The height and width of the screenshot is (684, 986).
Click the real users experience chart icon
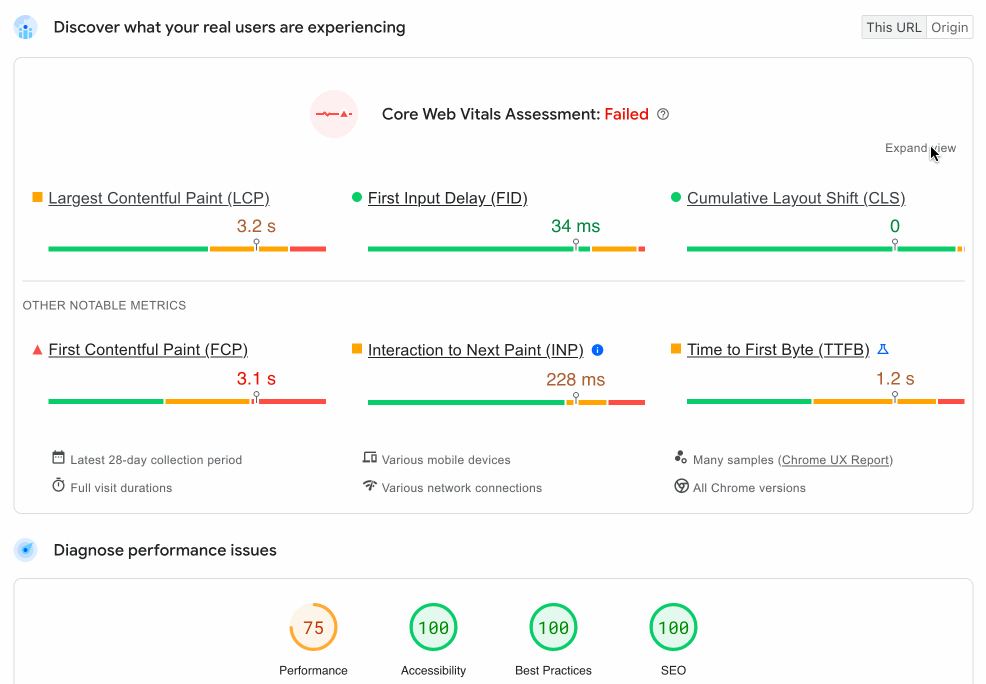[x=26, y=28]
